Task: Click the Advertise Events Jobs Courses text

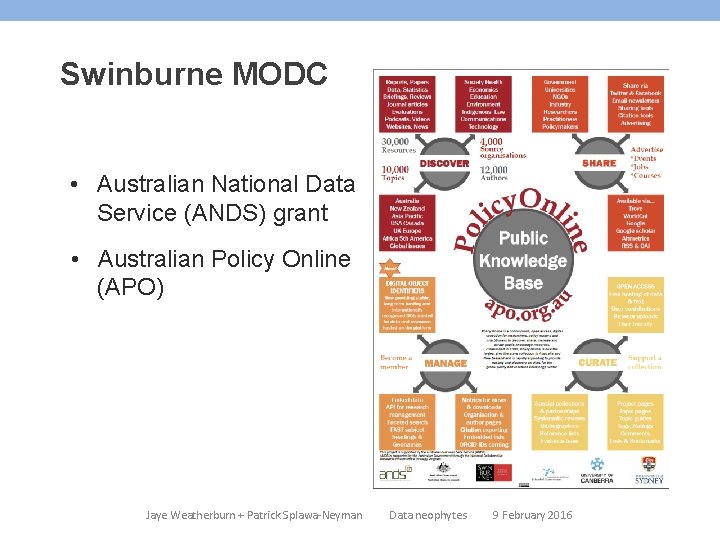Action: click(x=647, y=163)
